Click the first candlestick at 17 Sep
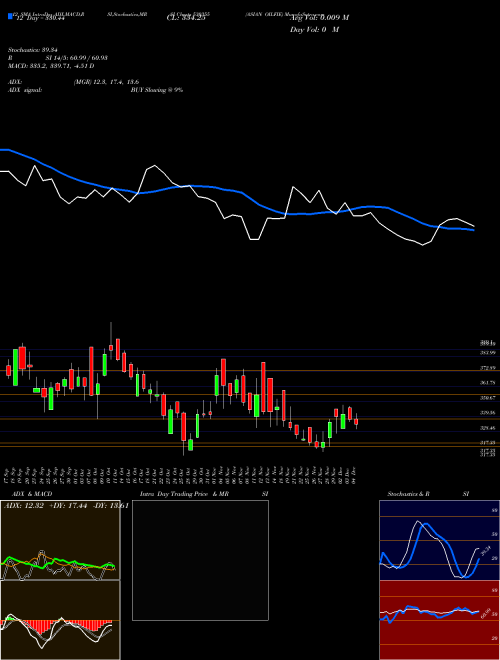500x660 pixels. 8,370
